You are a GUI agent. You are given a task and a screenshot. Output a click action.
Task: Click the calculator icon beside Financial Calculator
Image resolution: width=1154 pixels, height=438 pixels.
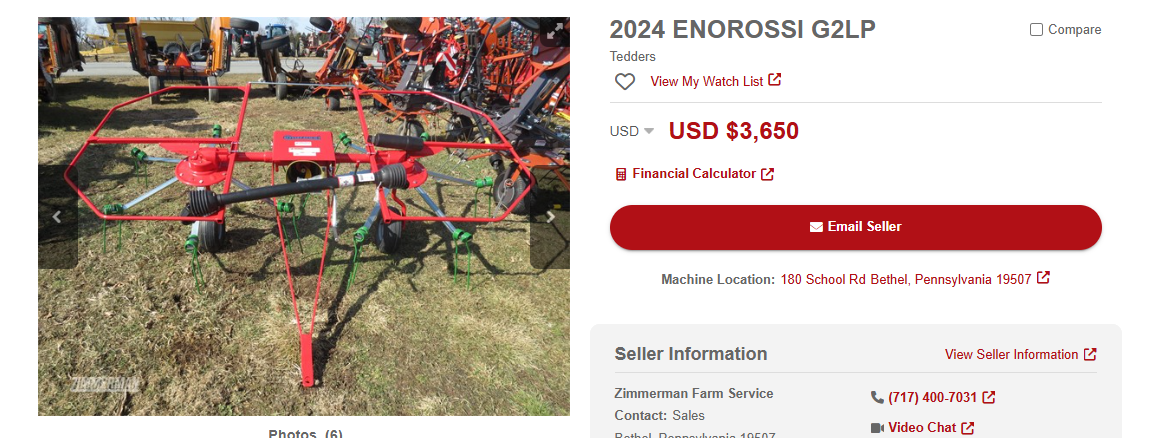pyautogui.click(x=620, y=174)
